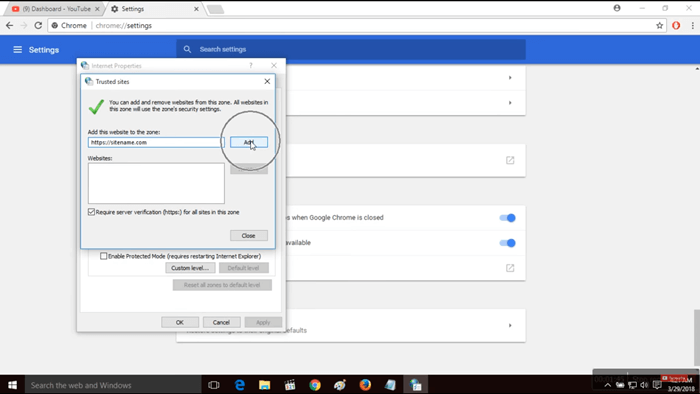The width and height of the screenshot is (700, 394).
Task: Open Task View on the taskbar
Action: coord(214,385)
